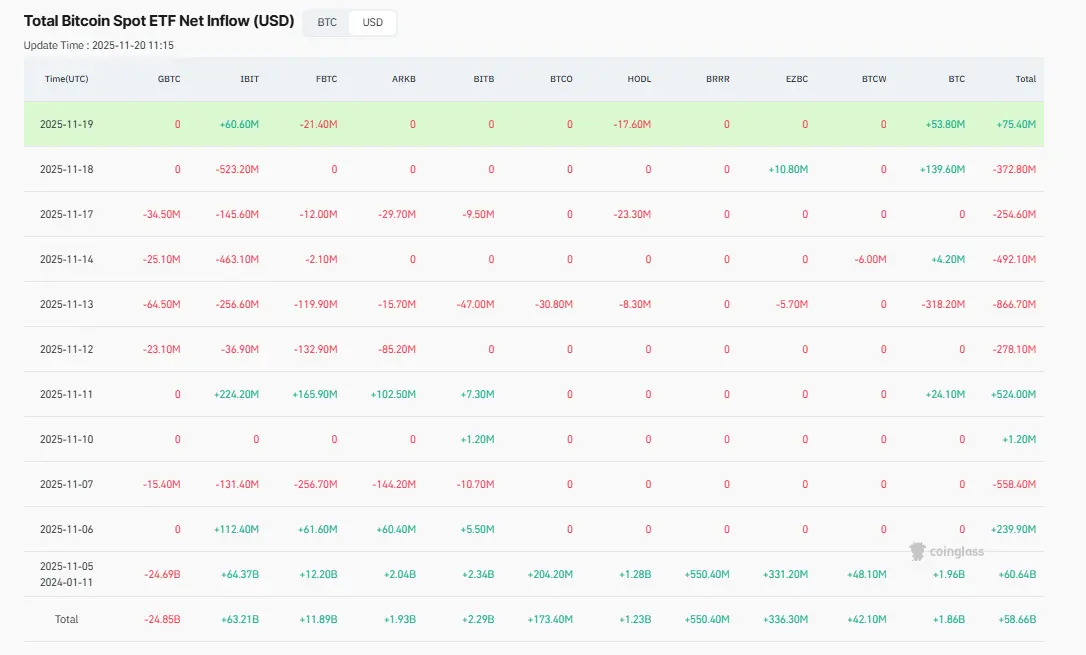This screenshot has width=1086, height=655.
Task: Click the Time(UTC) column header
Action: tap(67, 79)
